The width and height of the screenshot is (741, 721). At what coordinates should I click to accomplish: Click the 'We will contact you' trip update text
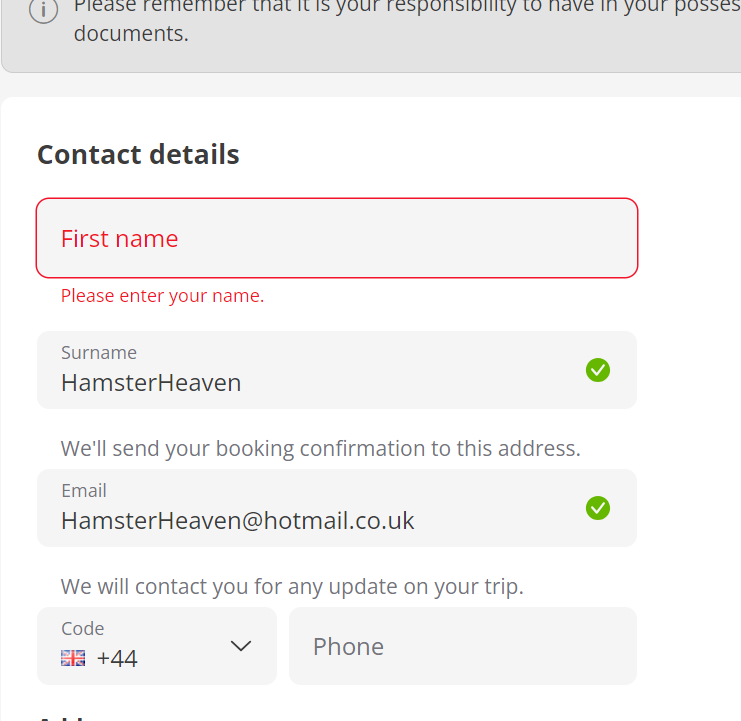292,586
